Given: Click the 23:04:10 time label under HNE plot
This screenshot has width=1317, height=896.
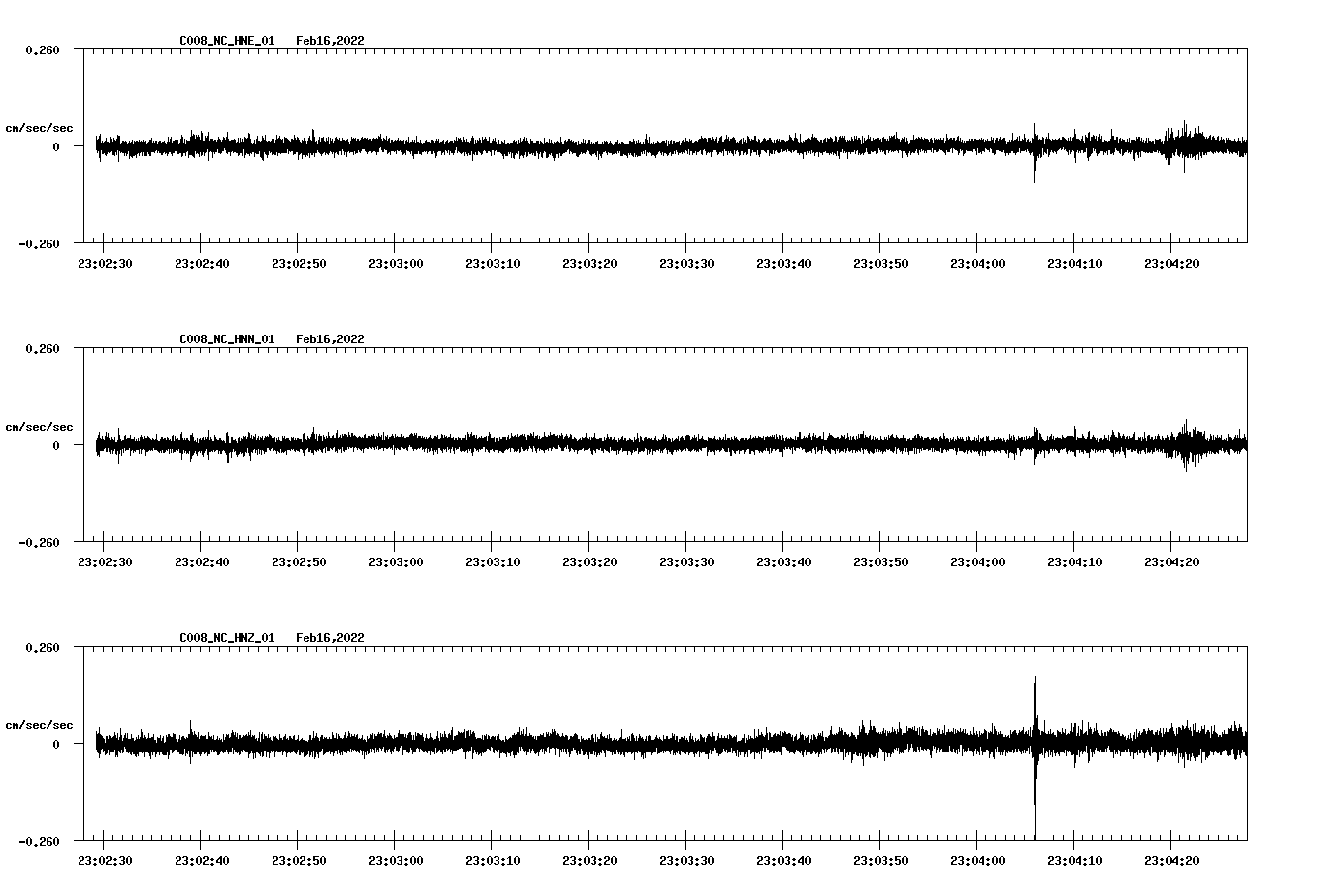Looking at the screenshot, I should (1075, 264).
